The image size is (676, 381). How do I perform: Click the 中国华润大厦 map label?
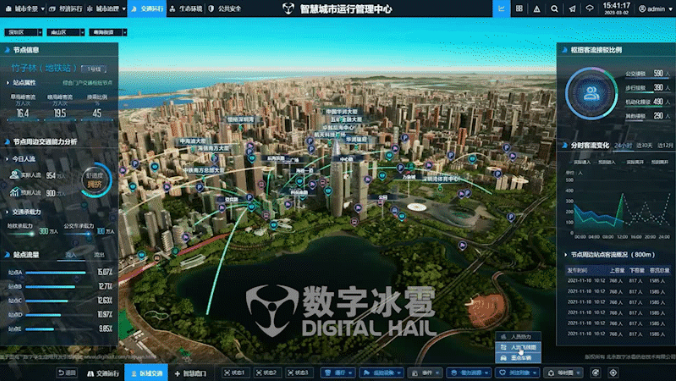tap(342, 112)
